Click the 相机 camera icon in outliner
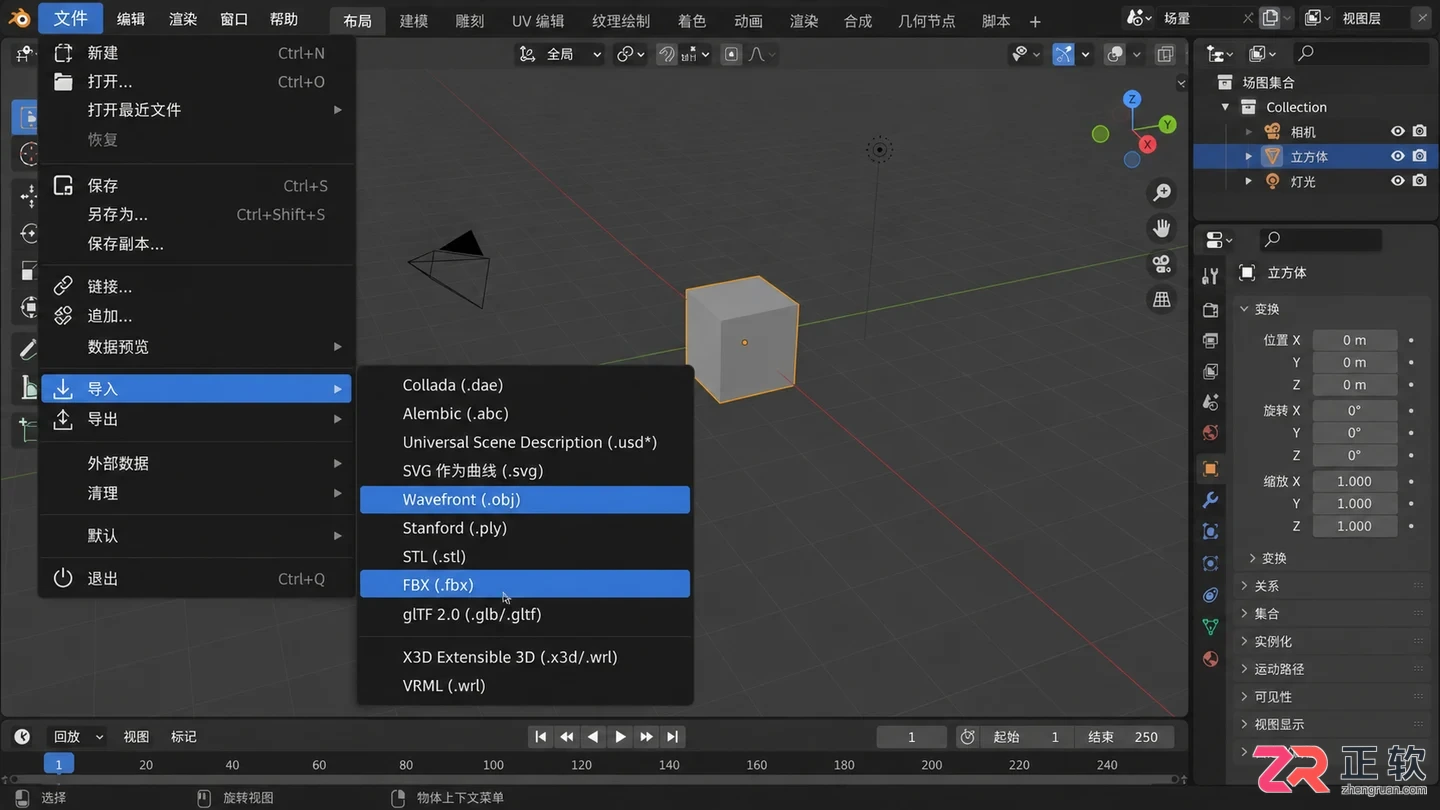 (1272, 131)
